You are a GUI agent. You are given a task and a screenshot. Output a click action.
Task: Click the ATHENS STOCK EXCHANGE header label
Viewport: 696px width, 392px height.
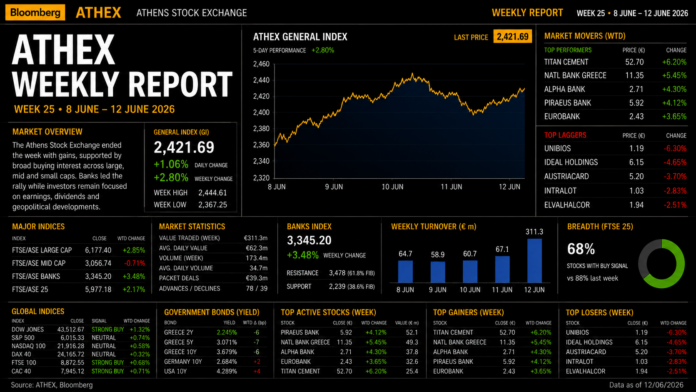click(191, 13)
